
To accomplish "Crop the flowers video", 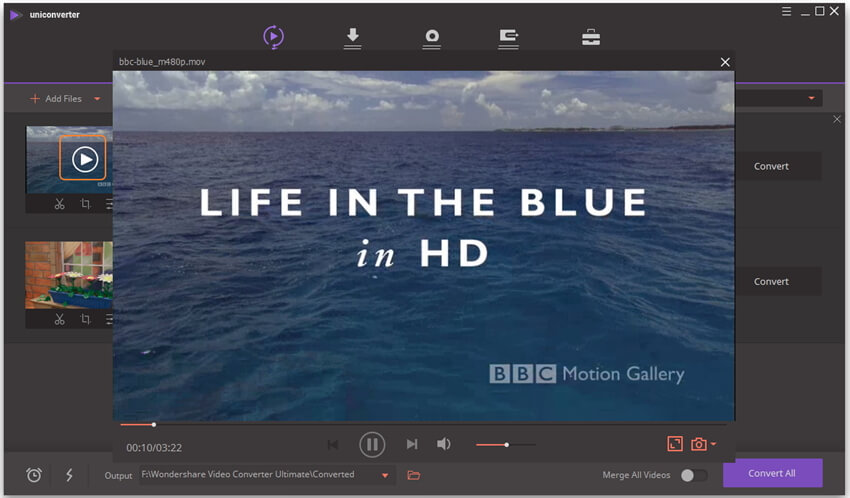I will pos(86,319).
